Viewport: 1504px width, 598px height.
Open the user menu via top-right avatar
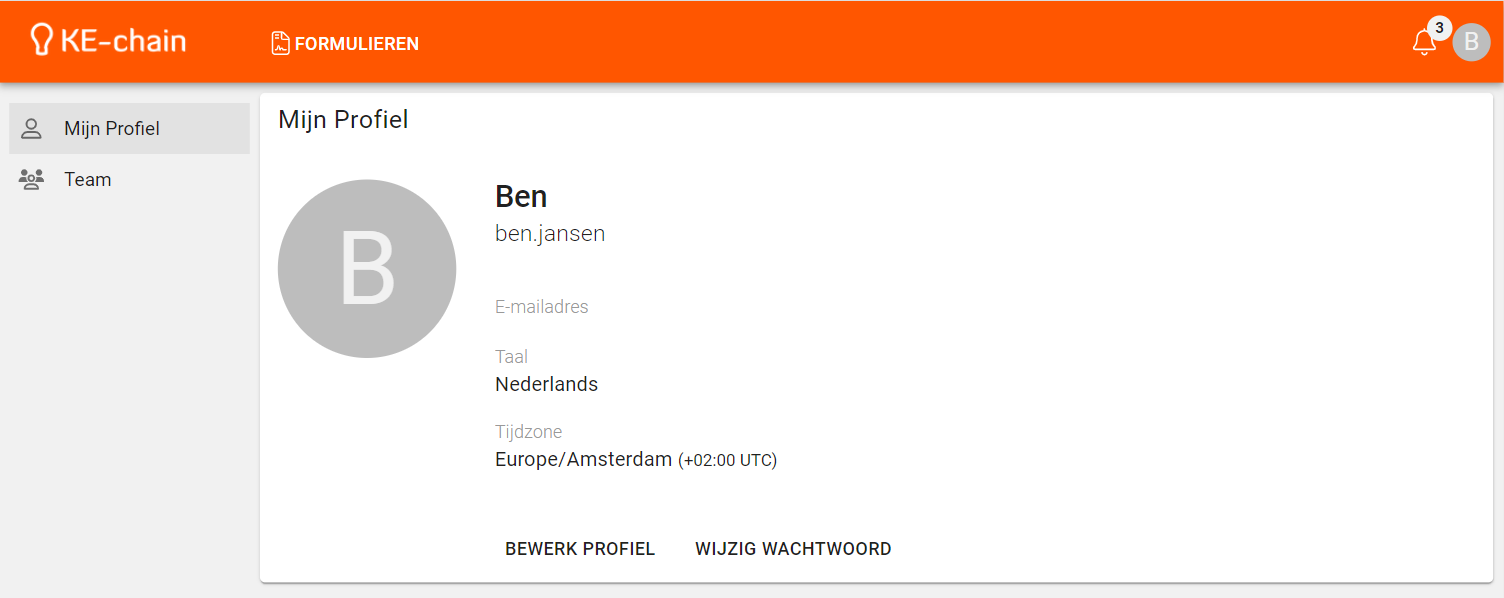click(1471, 43)
